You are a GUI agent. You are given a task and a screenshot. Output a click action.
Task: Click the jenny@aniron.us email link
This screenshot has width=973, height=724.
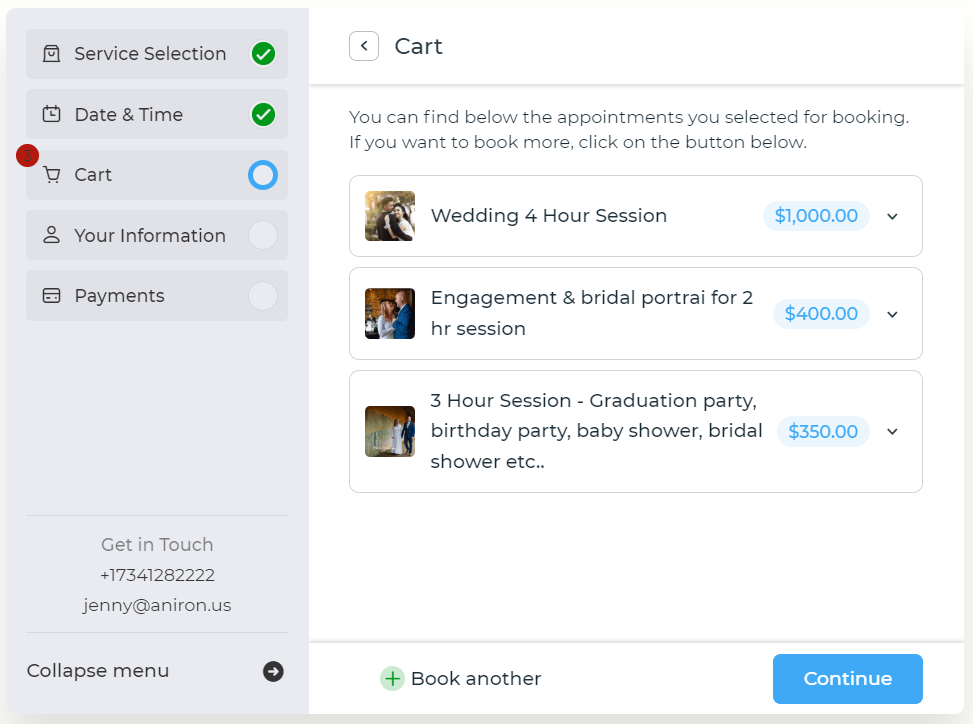157,605
